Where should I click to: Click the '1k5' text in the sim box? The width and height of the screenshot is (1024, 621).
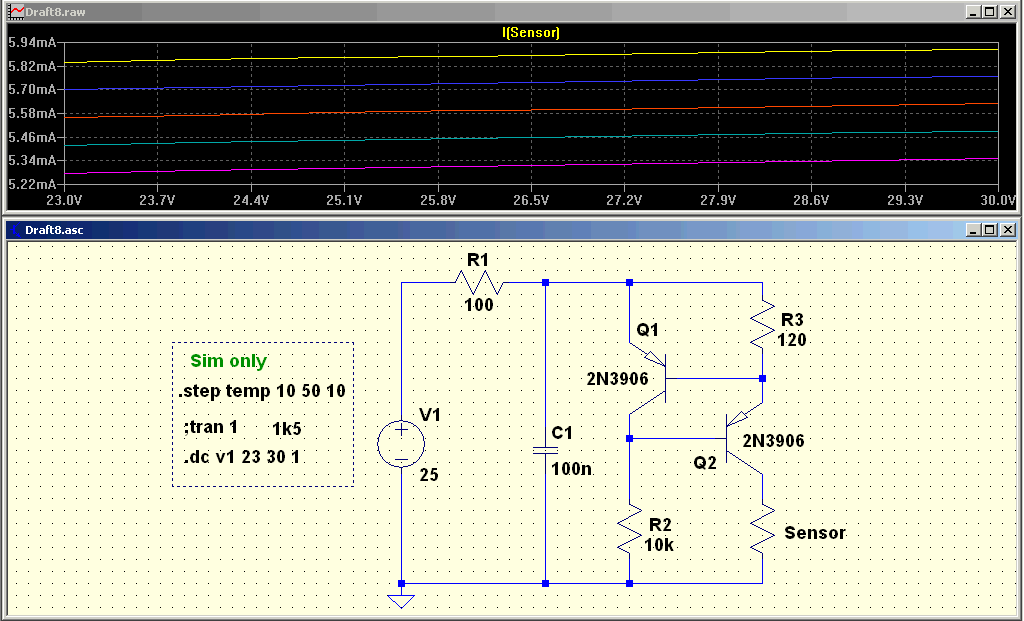[287, 429]
